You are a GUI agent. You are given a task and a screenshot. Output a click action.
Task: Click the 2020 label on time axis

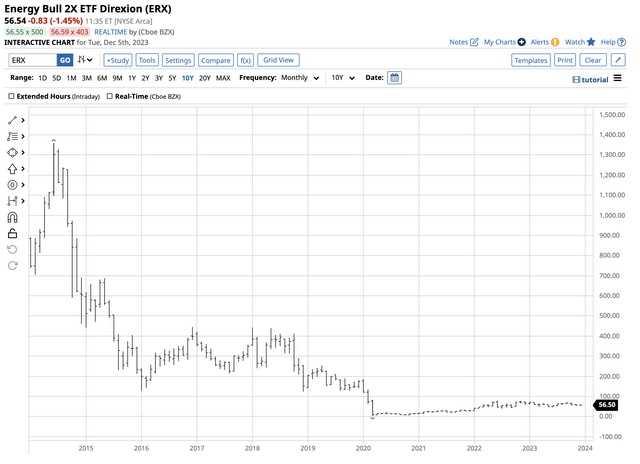click(x=363, y=448)
